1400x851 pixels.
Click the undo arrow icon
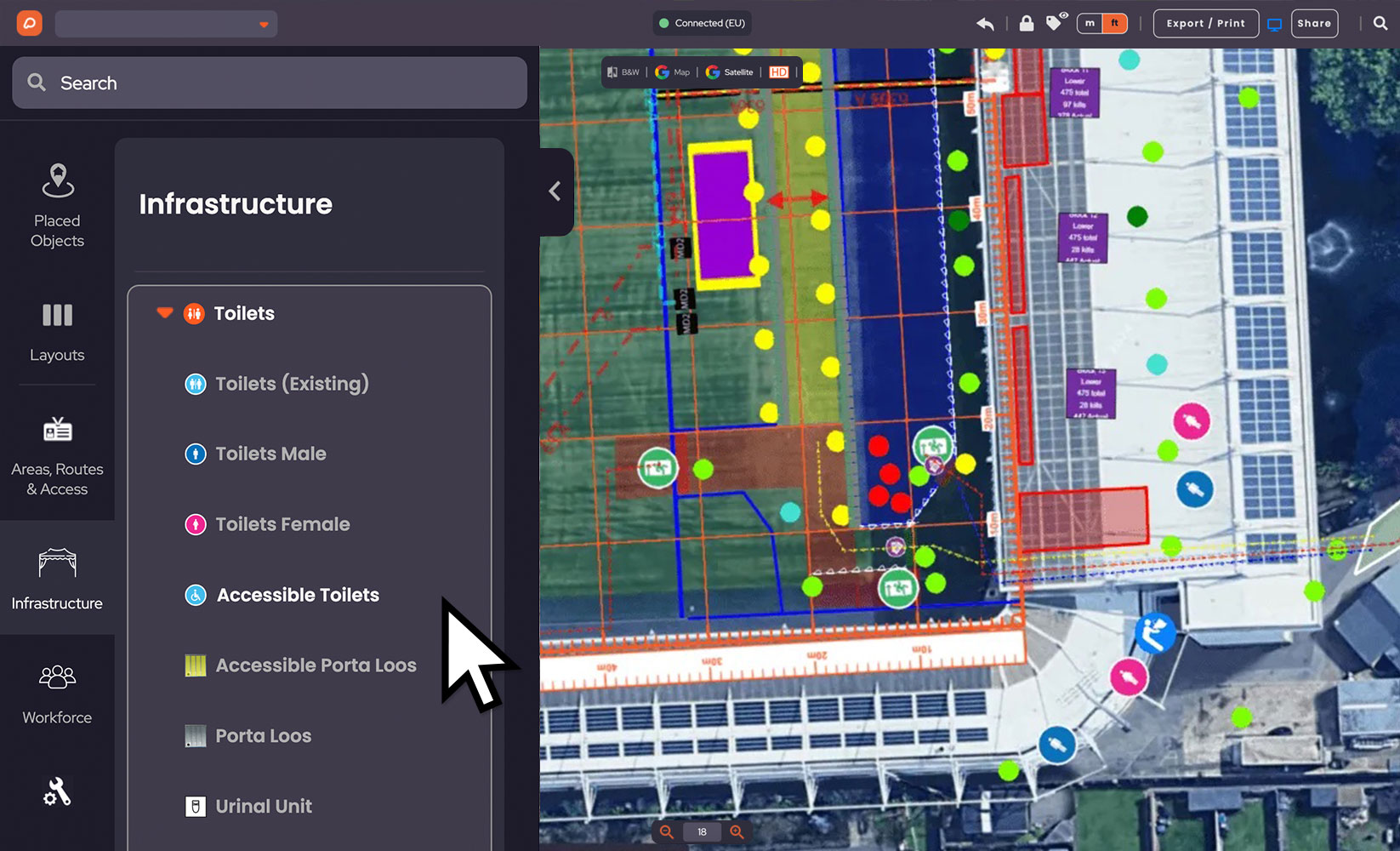985,24
